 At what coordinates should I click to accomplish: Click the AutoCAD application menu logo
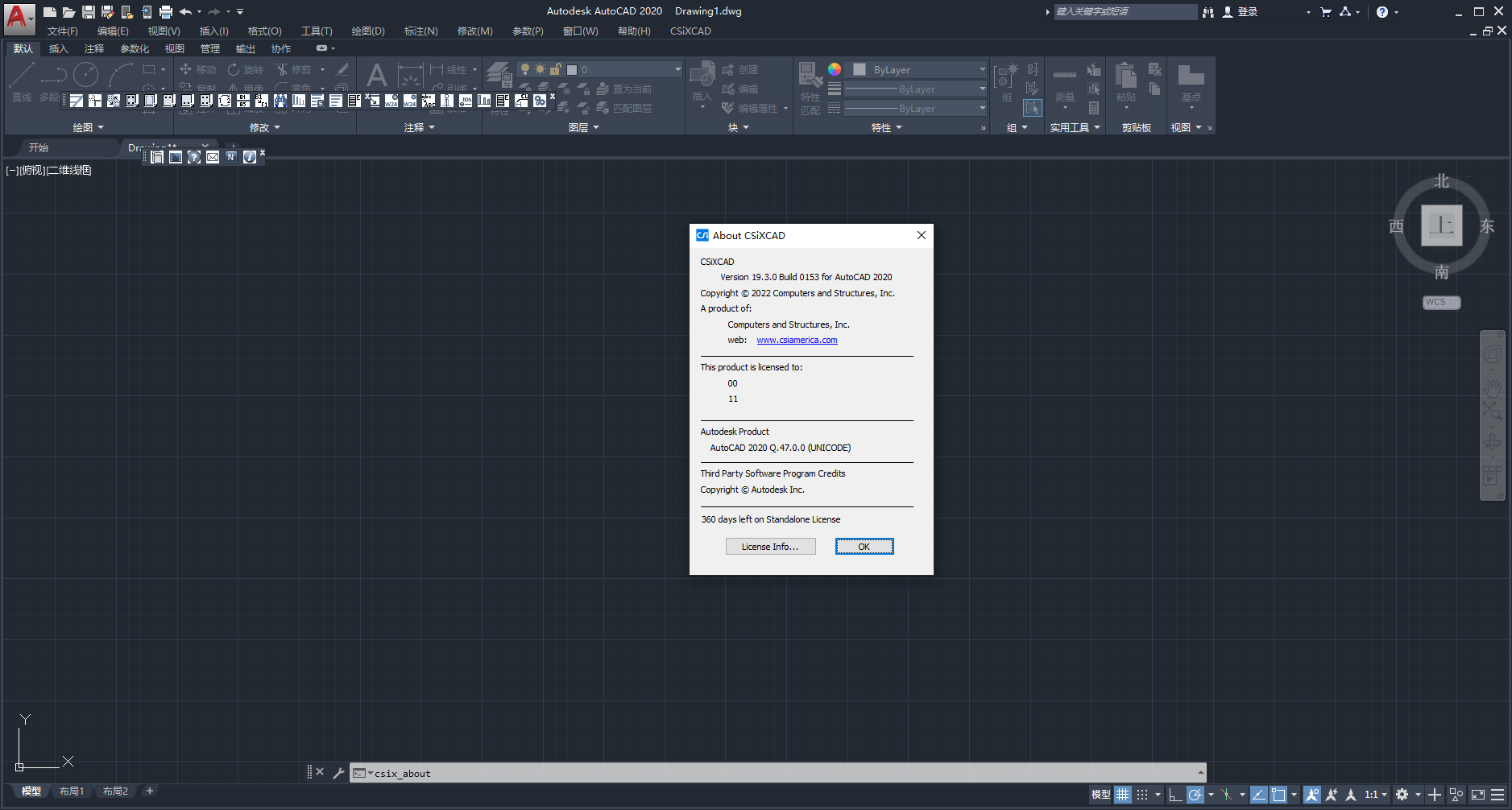[x=18, y=18]
